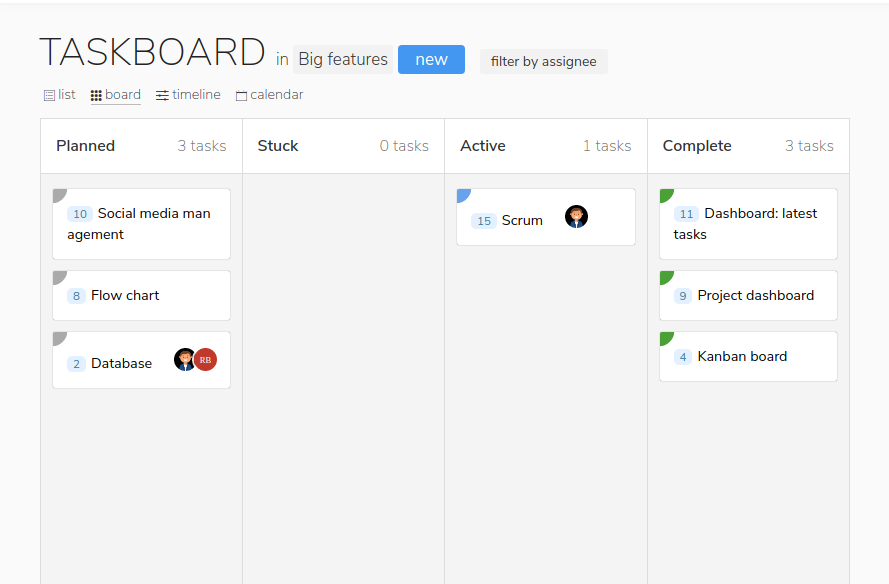Click the cartoon avatar on Database card
This screenshot has height=584, width=889.
[x=184, y=359]
